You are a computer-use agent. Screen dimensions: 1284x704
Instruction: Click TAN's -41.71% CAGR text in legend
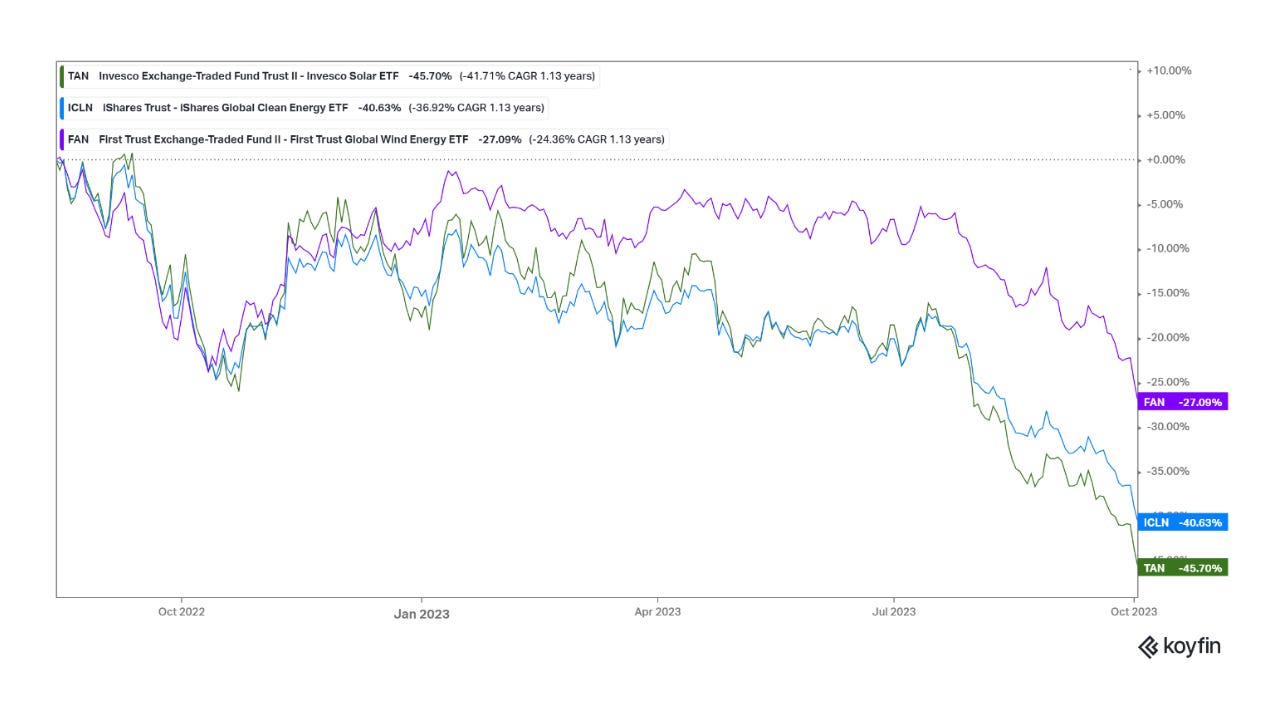528,76
